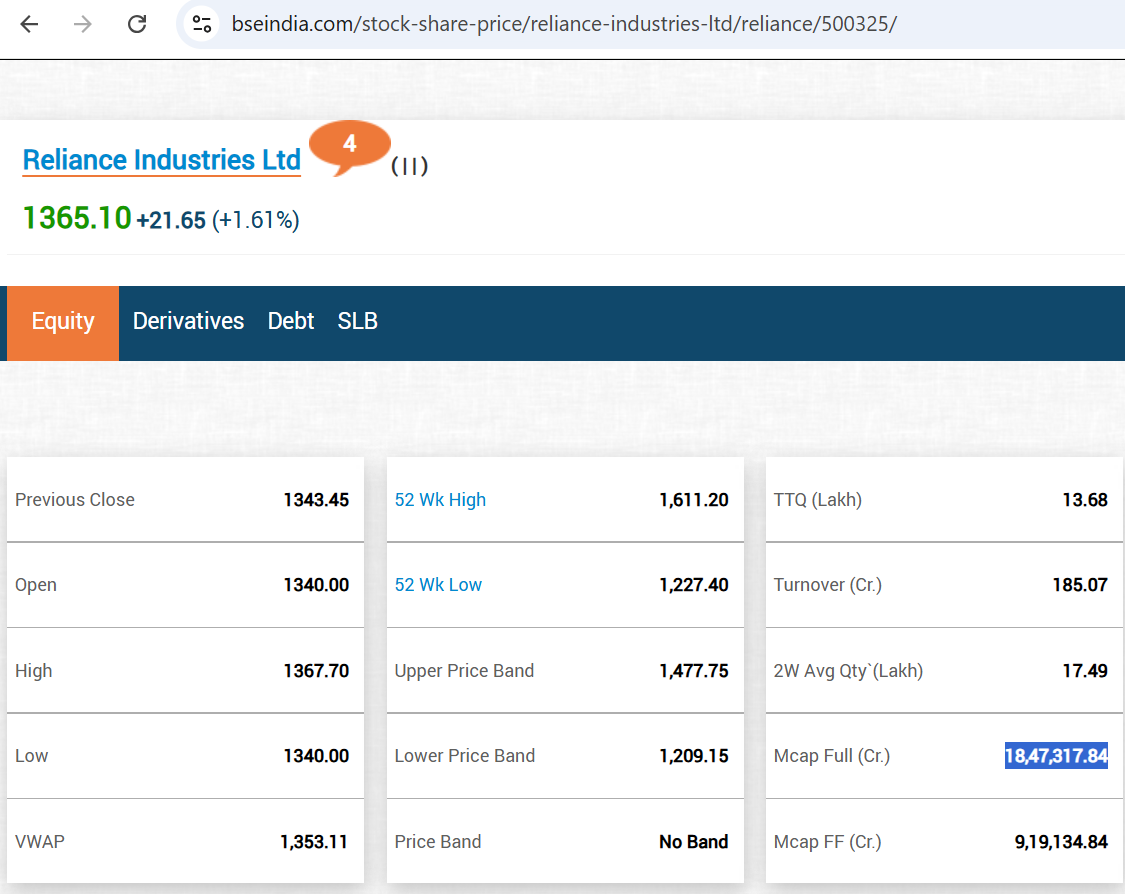Screen dimensions: 1125x894
Task: Click the Mcap FF (Cr.) label
Action: coord(827,842)
